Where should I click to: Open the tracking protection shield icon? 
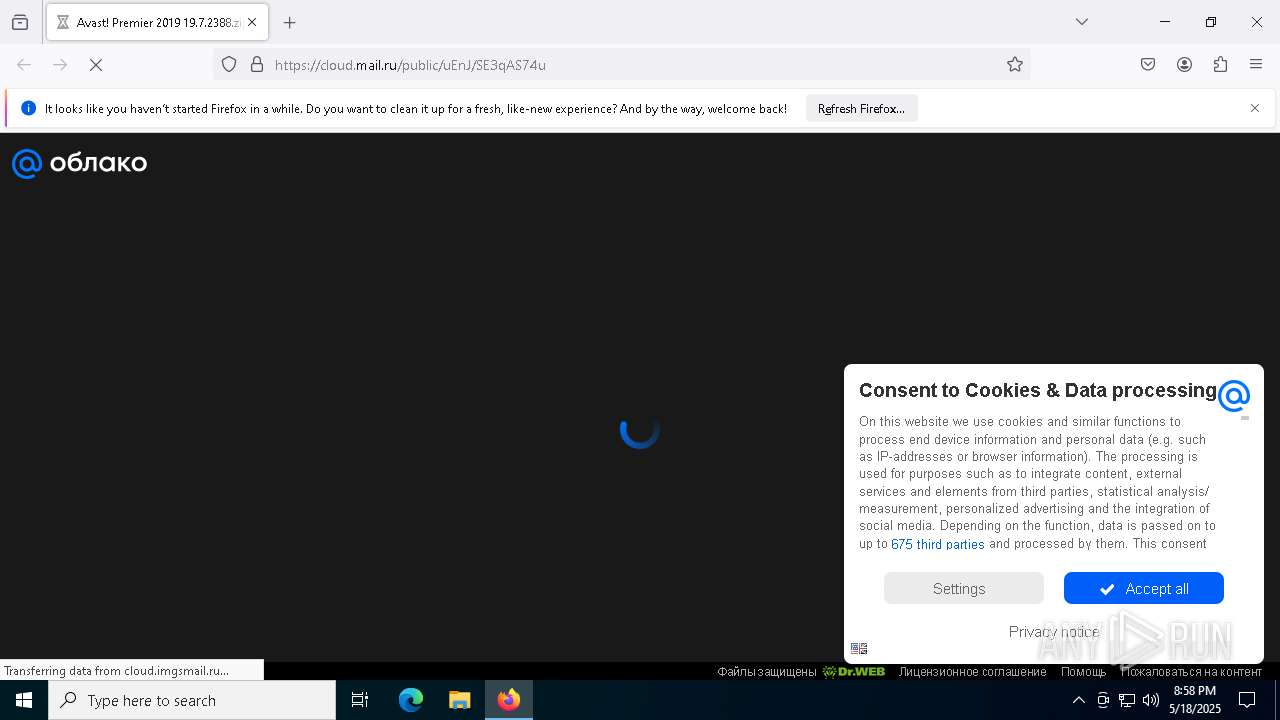pyautogui.click(x=229, y=65)
